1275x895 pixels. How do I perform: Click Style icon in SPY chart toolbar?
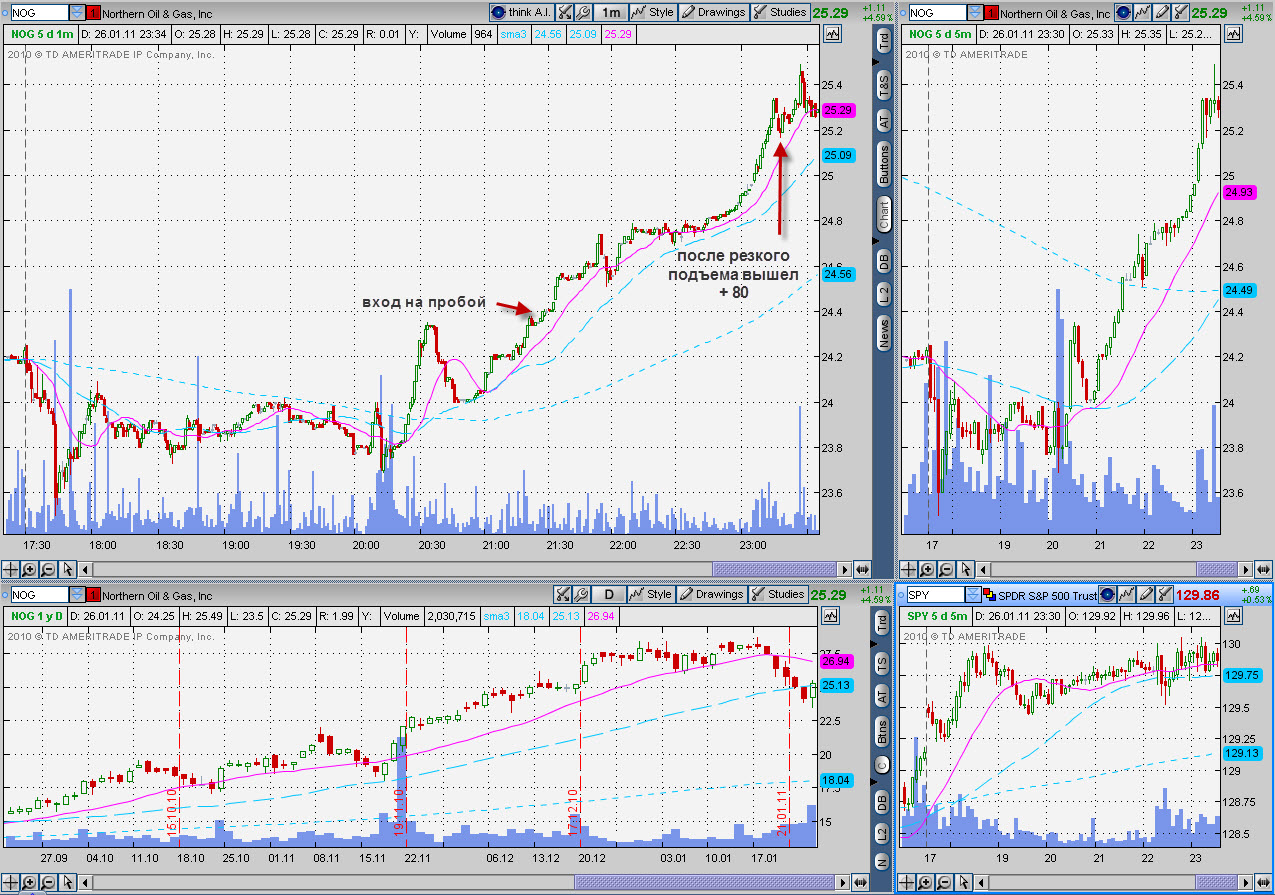1126,595
